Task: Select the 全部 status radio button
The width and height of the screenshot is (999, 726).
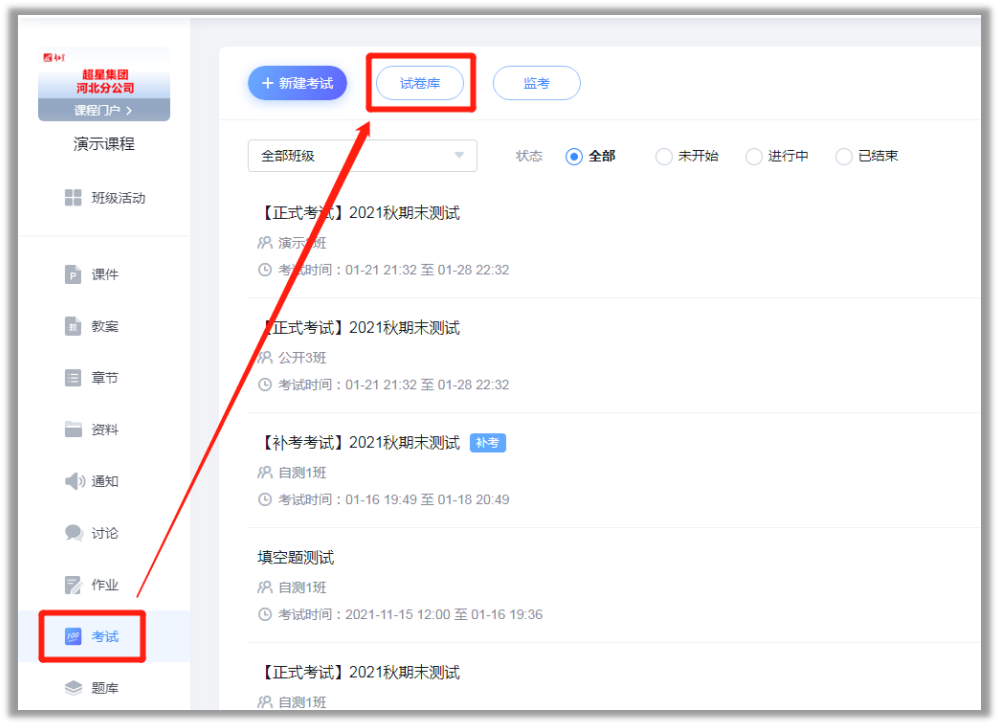Action: point(574,157)
